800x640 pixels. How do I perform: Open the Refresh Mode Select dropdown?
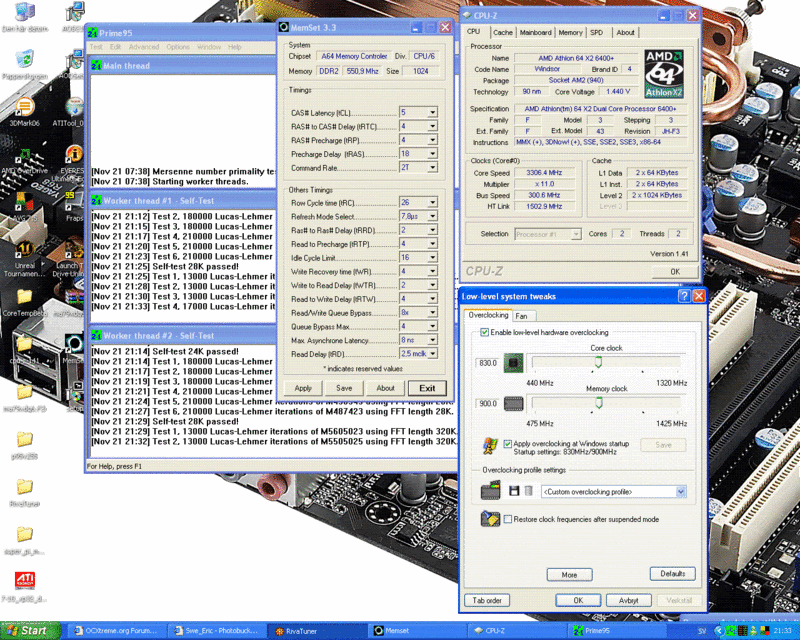(x=433, y=216)
